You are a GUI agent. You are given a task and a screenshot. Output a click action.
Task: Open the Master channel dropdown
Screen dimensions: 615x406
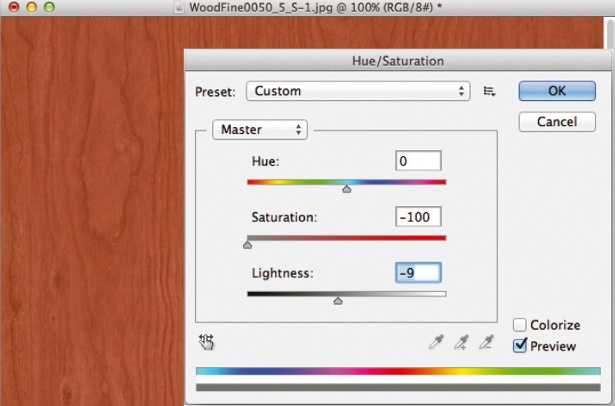click(x=260, y=129)
